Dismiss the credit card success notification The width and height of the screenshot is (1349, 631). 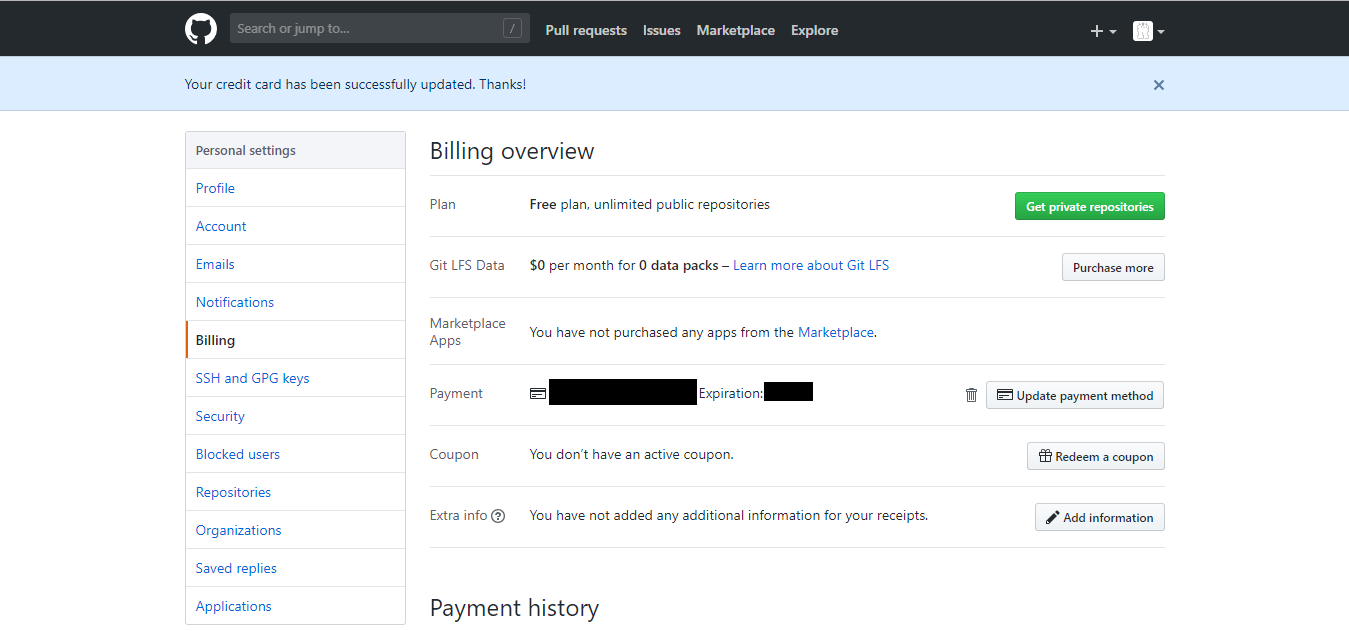(x=1158, y=85)
